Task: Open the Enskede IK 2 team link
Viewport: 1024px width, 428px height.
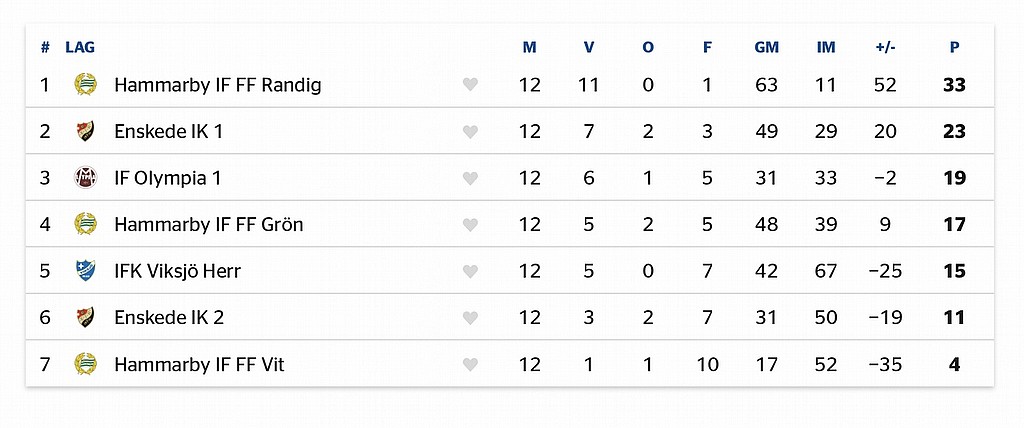Action: pyautogui.click(x=169, y=318)
